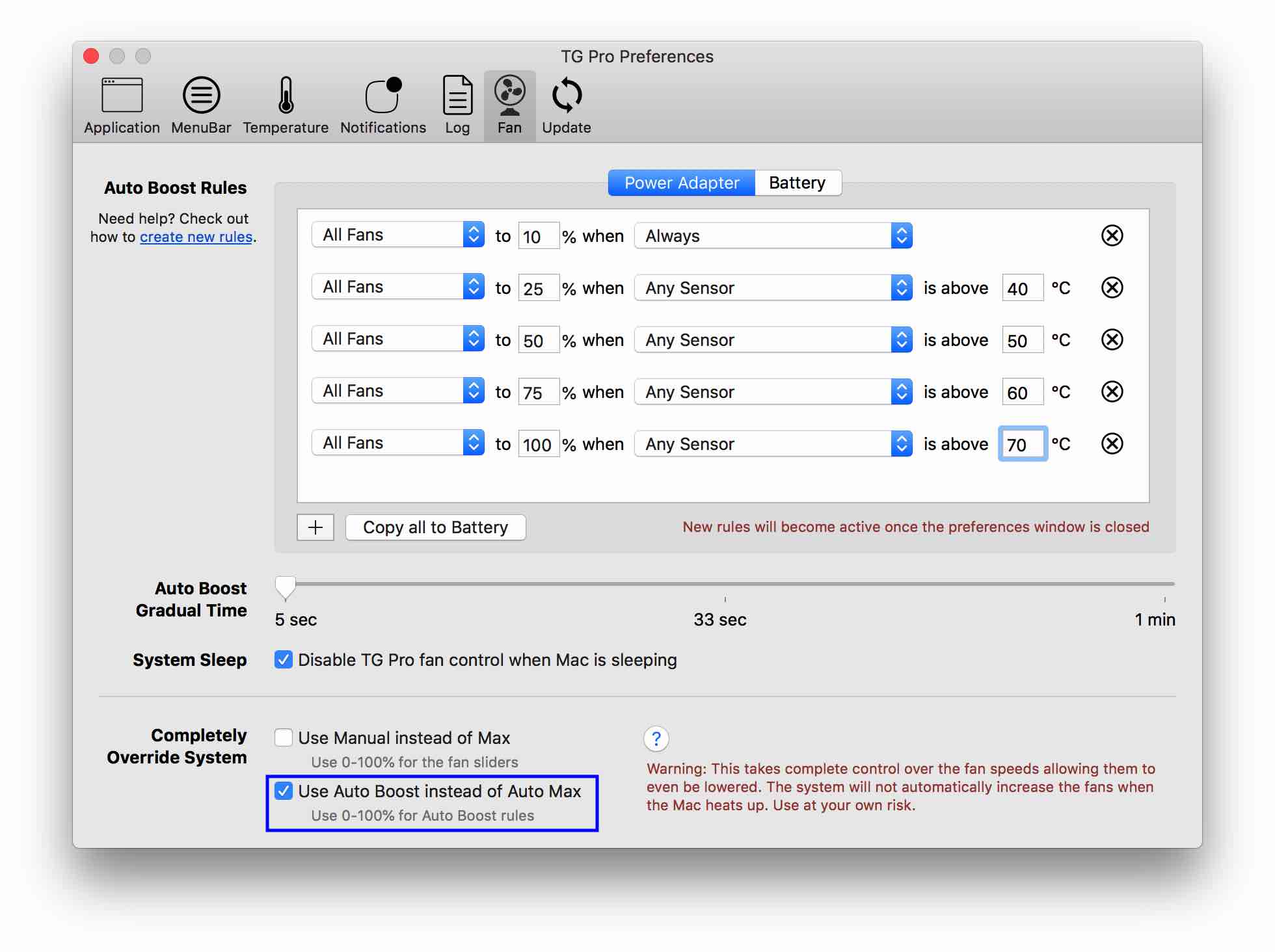Viewport: 1275px width, 952px height.
Task: Click the help question mark button
Action: (656, 739)
